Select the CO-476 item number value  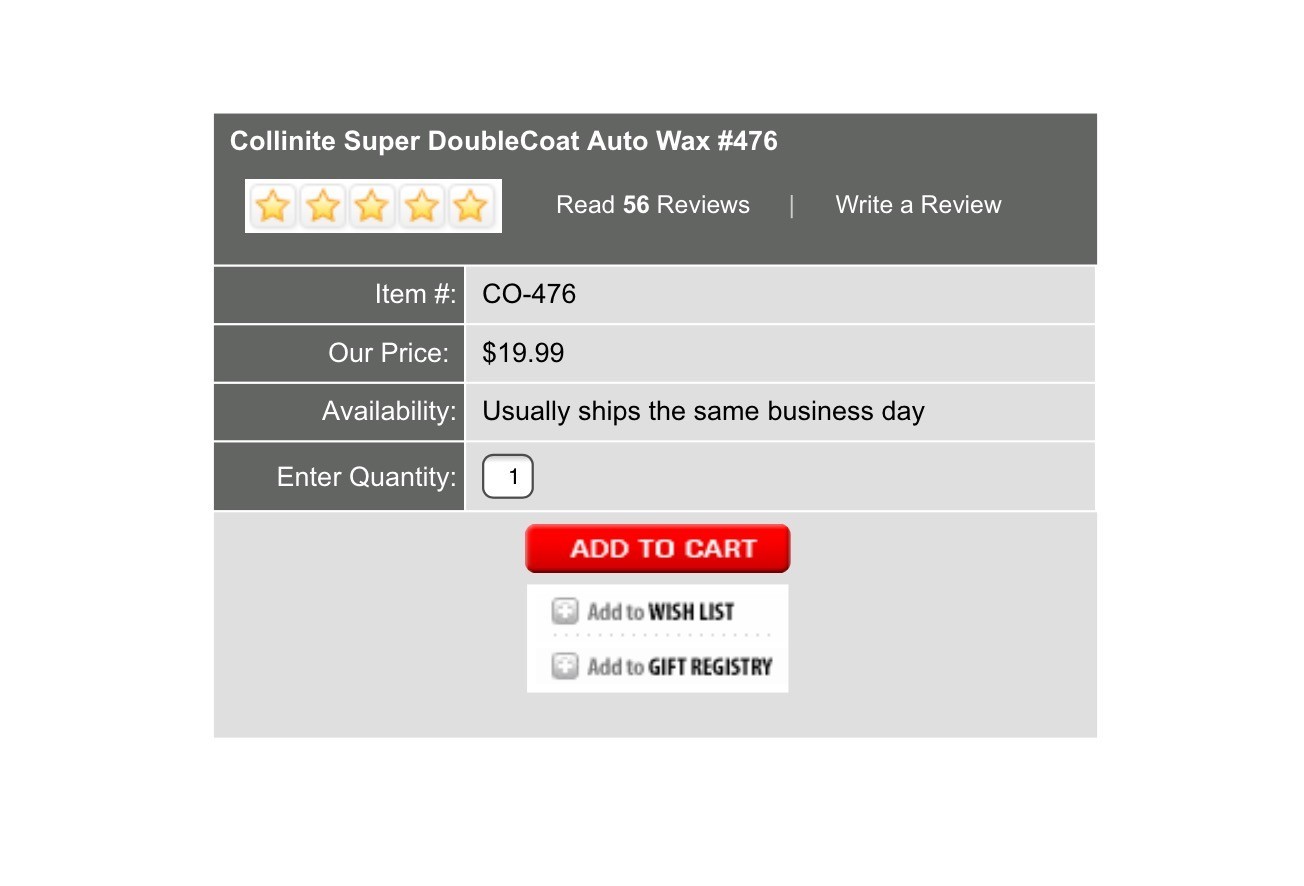coord(529,294)
